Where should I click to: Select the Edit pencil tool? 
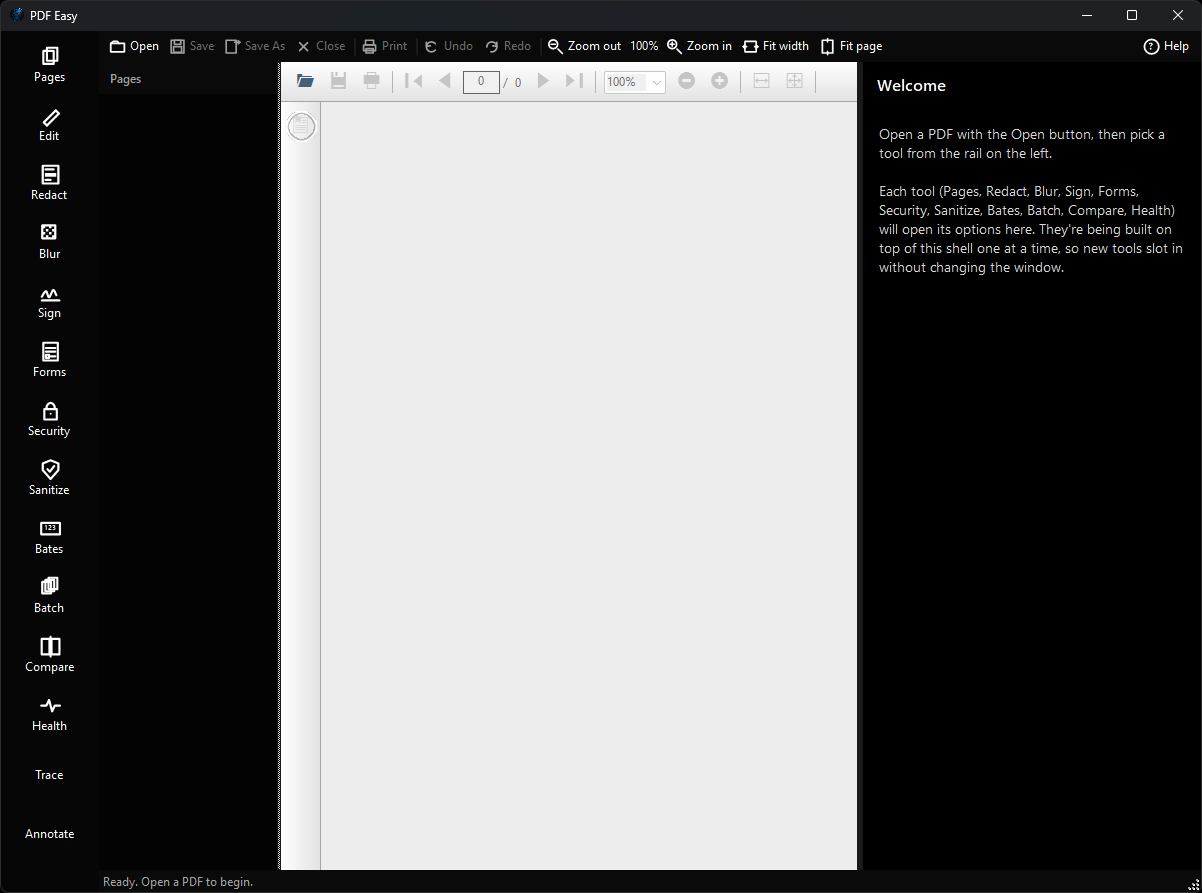click(49, 124)
